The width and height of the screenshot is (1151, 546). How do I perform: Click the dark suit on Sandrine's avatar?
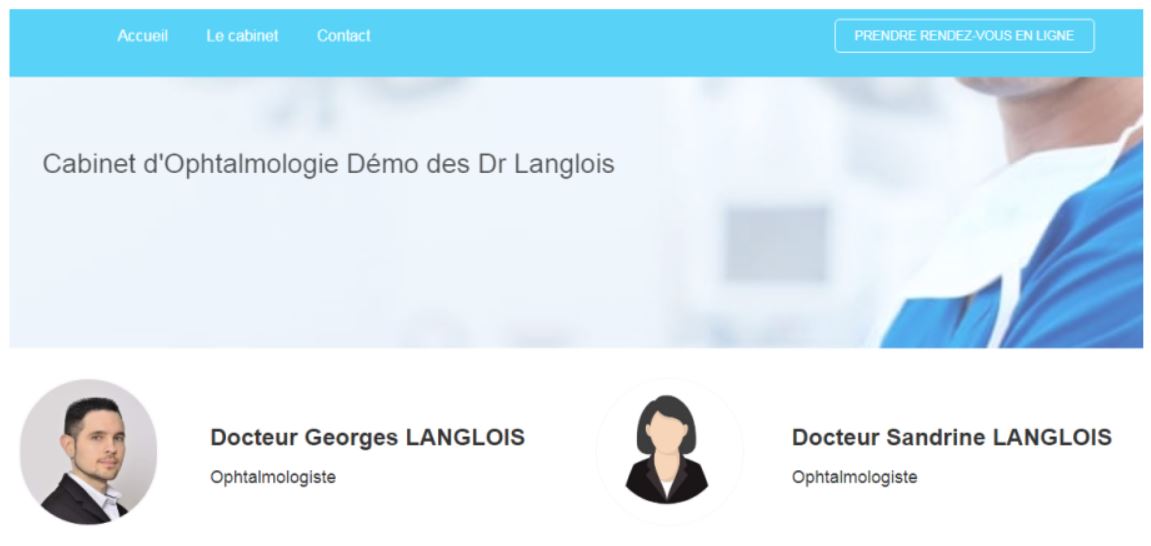coord(667,486)
